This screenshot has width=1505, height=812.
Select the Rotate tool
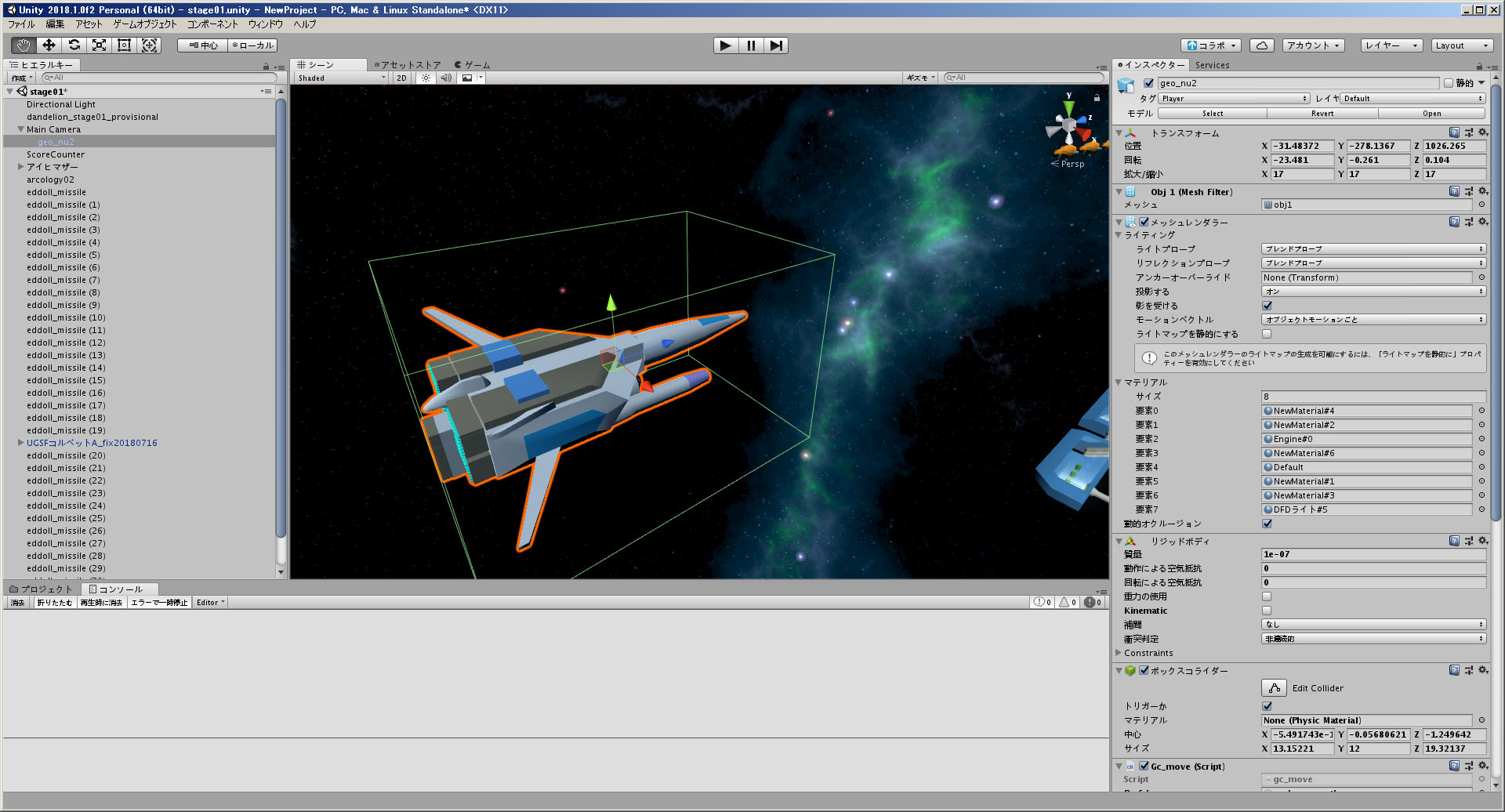tap(74, 45)
